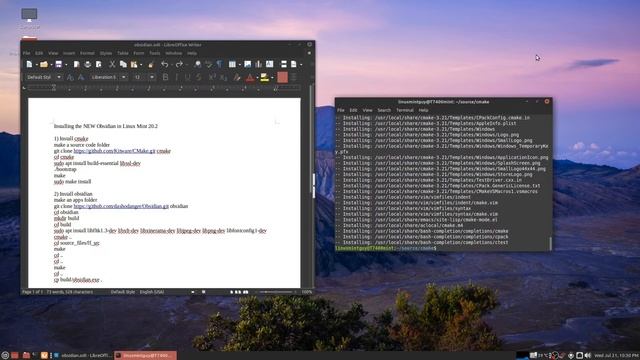
Task: Toggle Strikethrough formatting button
Action: pyautogui.click(x=198, y=77)
